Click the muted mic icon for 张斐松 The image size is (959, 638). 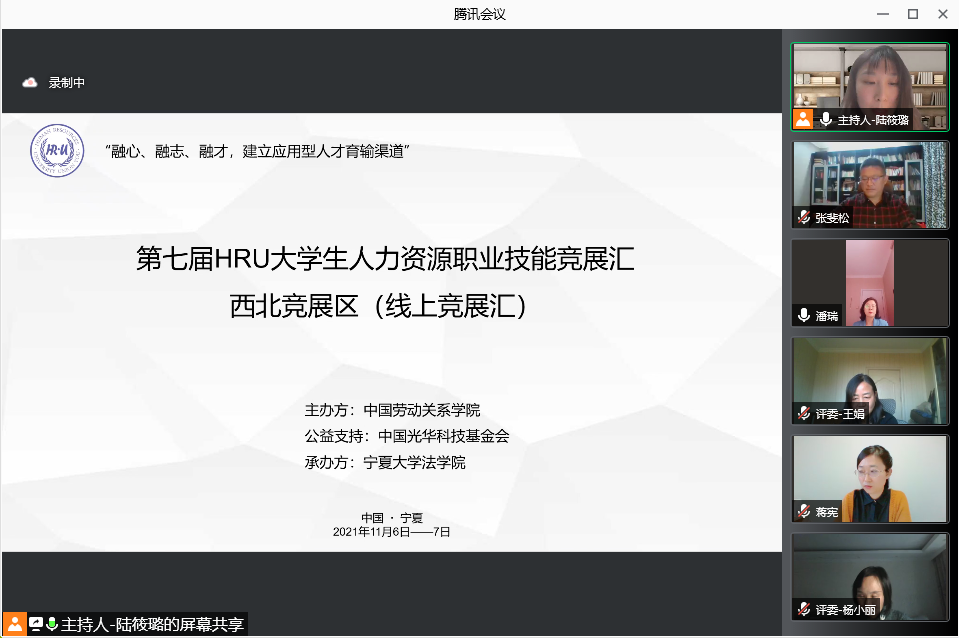click(803, 217)
